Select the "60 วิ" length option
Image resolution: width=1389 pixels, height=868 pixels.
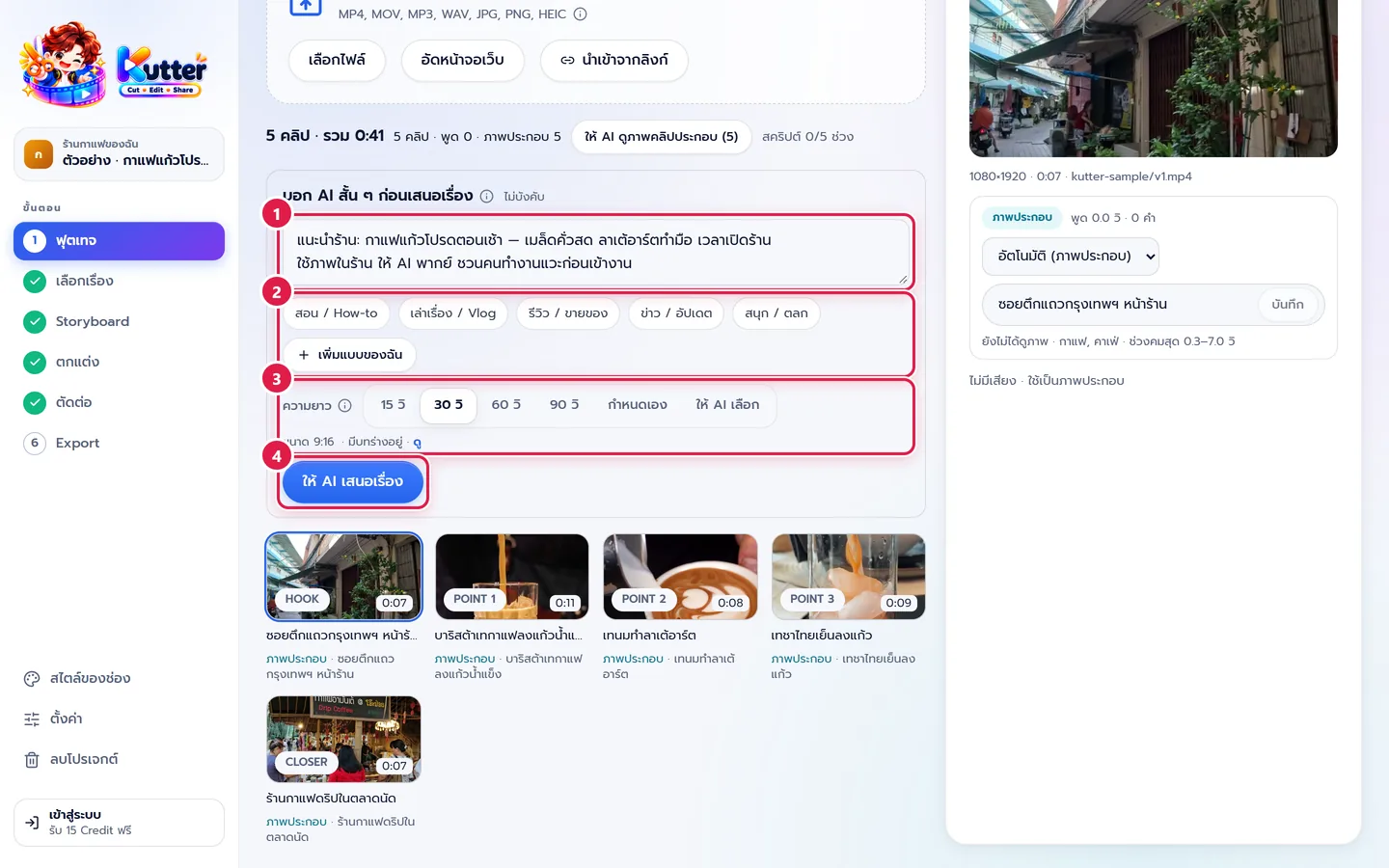(x=506, y=405)
